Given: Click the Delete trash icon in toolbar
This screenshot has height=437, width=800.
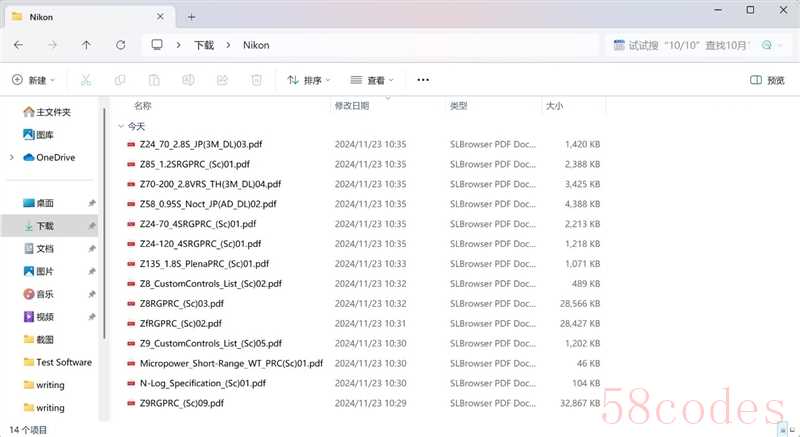Looking at the screenshot, I should (256, 80).
